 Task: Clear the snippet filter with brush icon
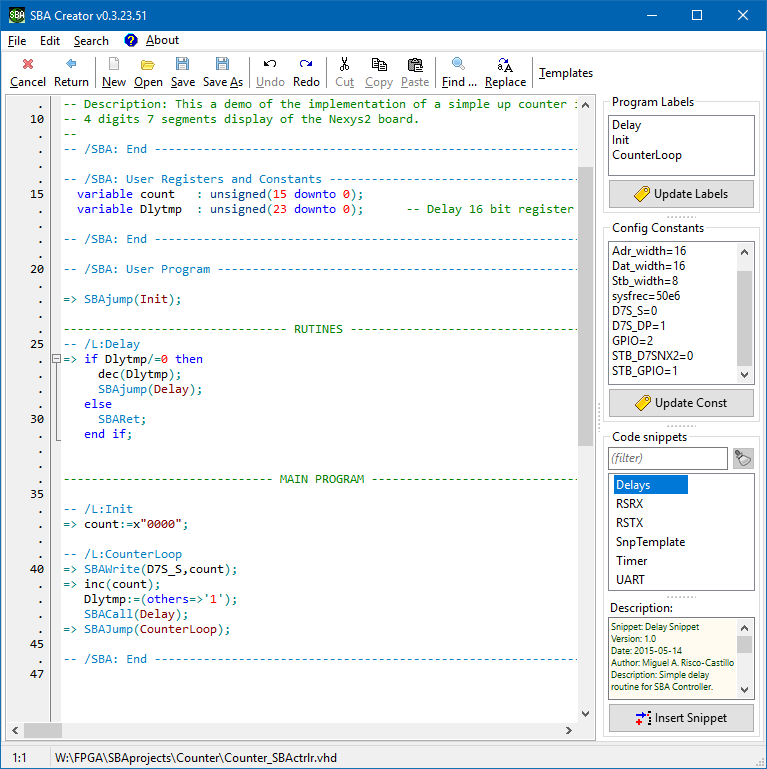pos(743,458)
